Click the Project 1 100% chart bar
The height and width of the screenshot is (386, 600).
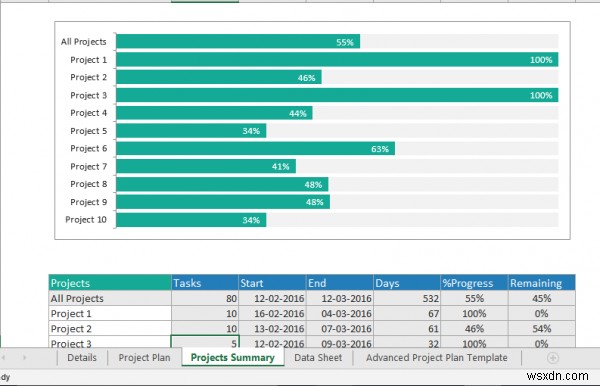[x=337, y=59]
